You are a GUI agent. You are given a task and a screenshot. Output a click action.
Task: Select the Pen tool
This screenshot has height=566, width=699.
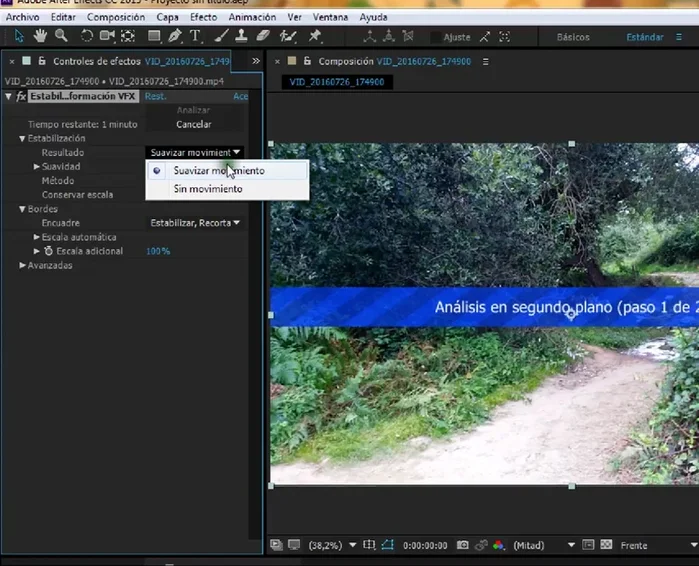175,36
